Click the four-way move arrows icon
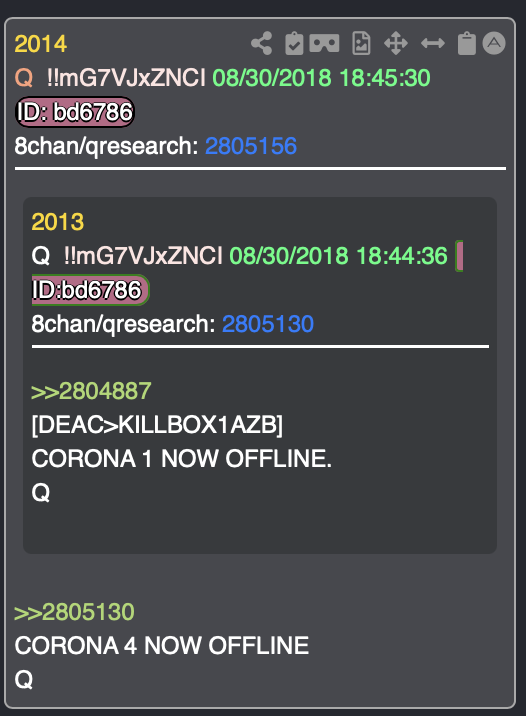Viewport: 526px width, 716px height. click(395, 43)
